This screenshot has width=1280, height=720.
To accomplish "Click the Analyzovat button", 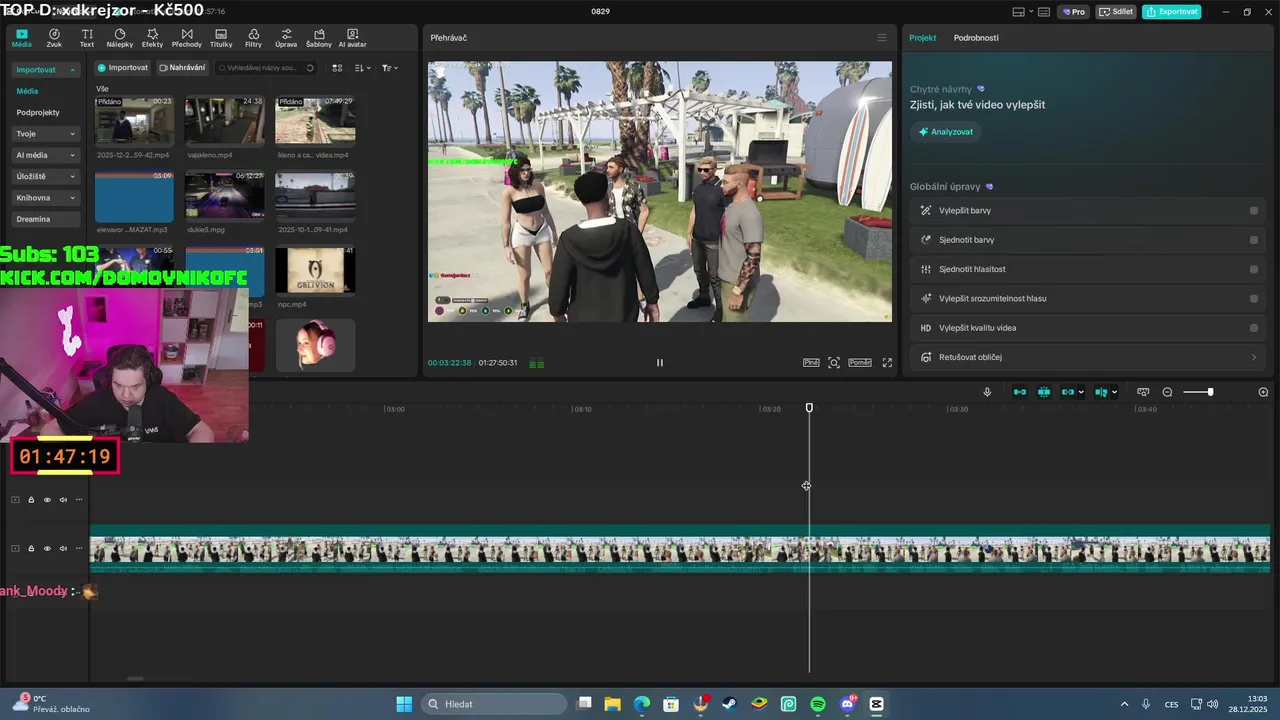I will [x=945, y=132].
